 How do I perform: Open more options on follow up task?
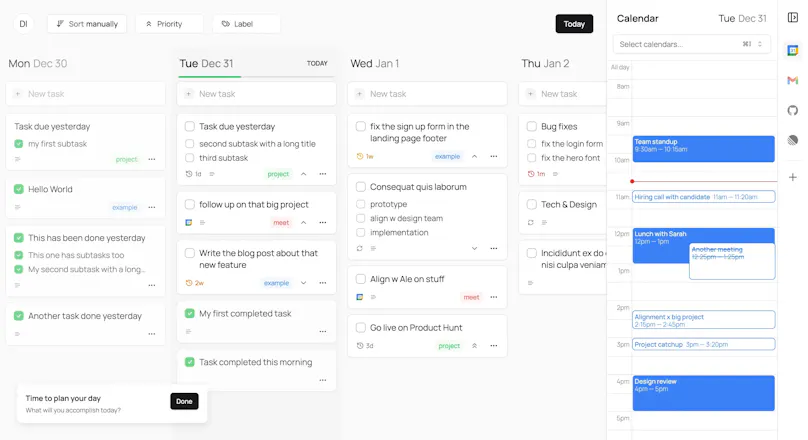323,223
